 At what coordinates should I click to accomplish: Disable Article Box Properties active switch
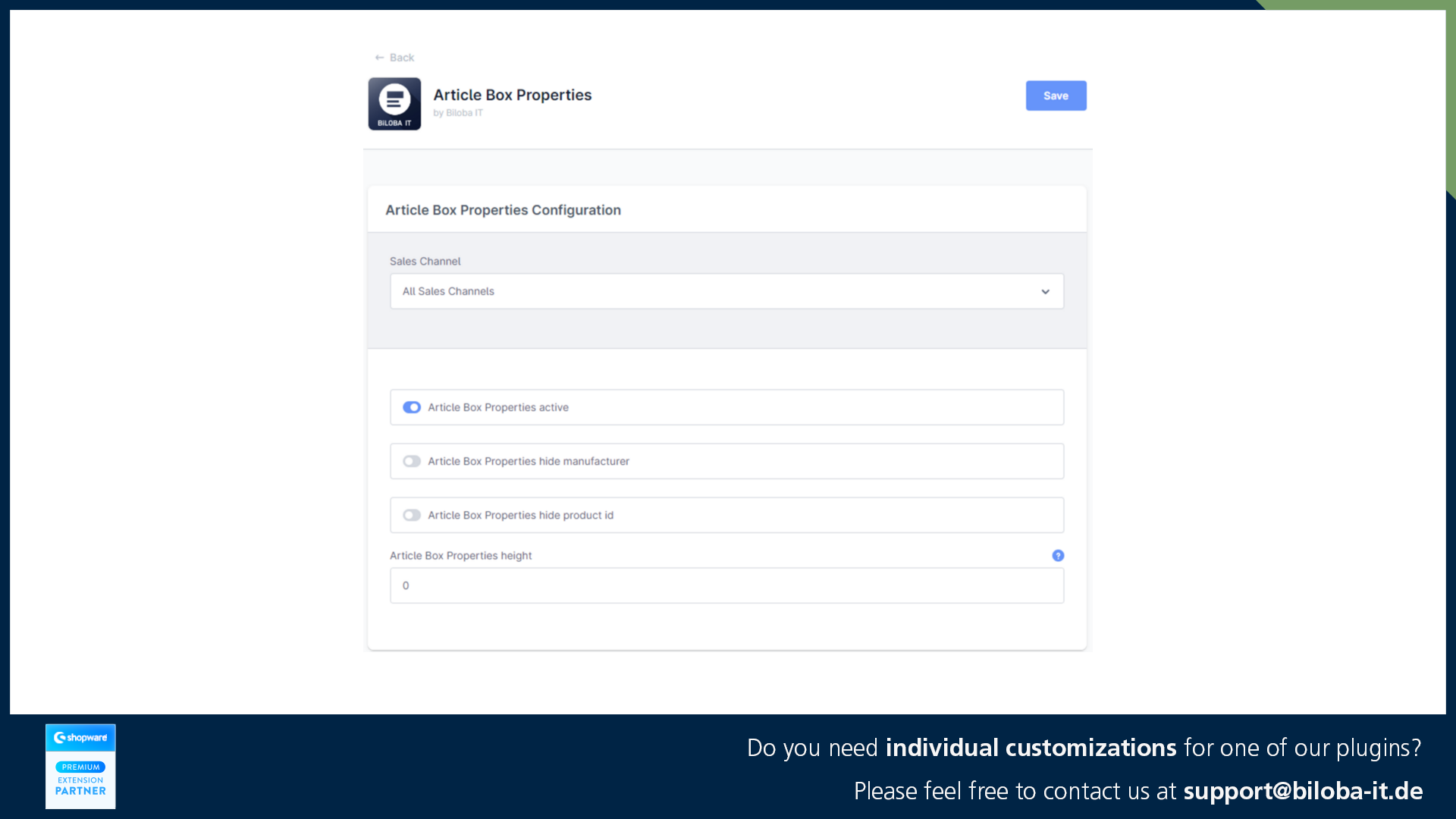(412, 407)
